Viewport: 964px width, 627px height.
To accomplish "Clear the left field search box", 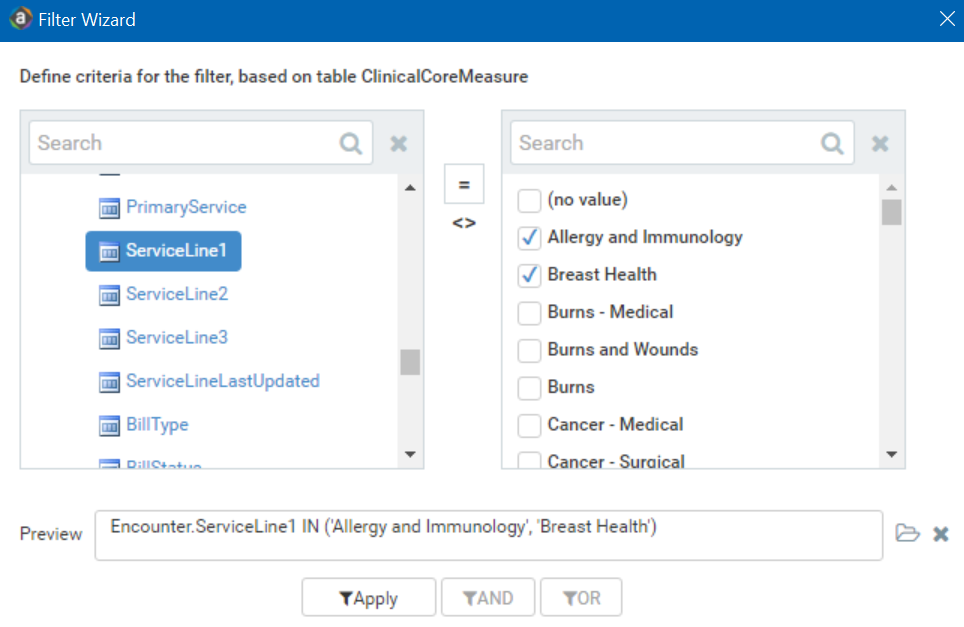I will pyautogui.click(x=398, y=143).
